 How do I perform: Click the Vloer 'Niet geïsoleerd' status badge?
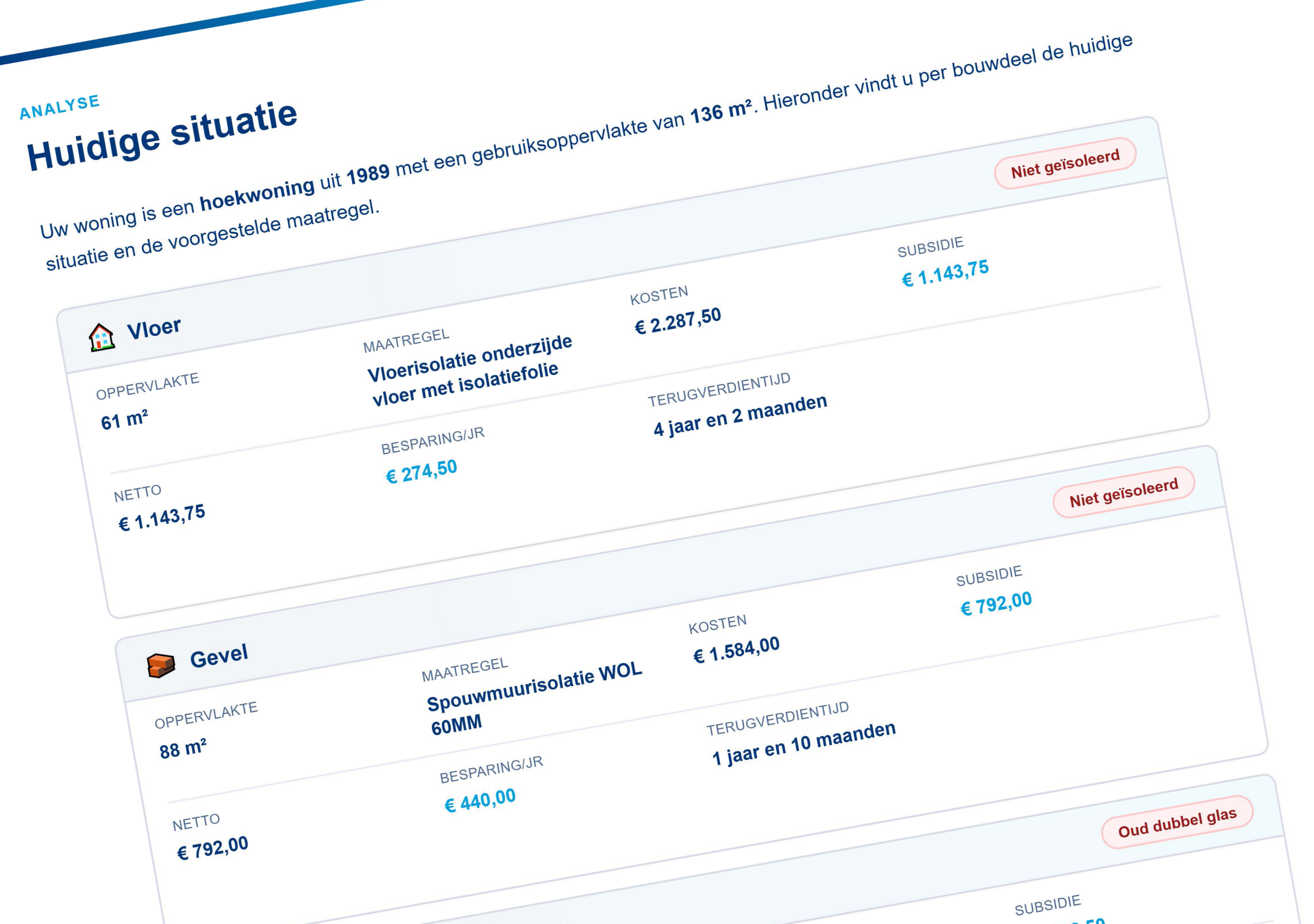[1065, 164]
